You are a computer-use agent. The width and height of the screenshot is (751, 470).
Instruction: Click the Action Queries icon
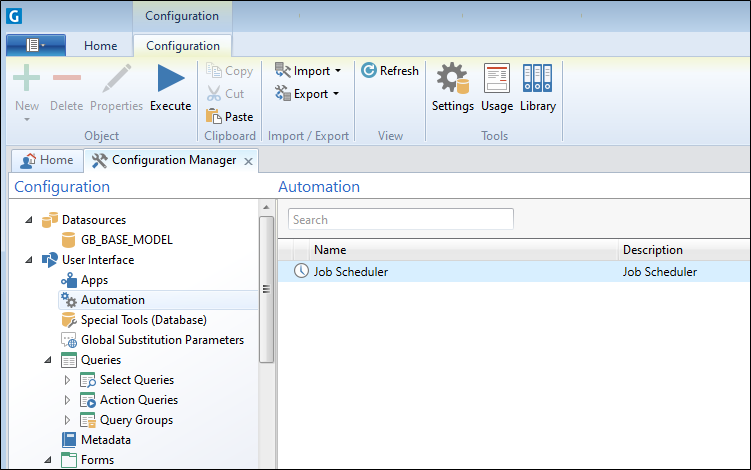pyautogui.click(x=88, y=400)
